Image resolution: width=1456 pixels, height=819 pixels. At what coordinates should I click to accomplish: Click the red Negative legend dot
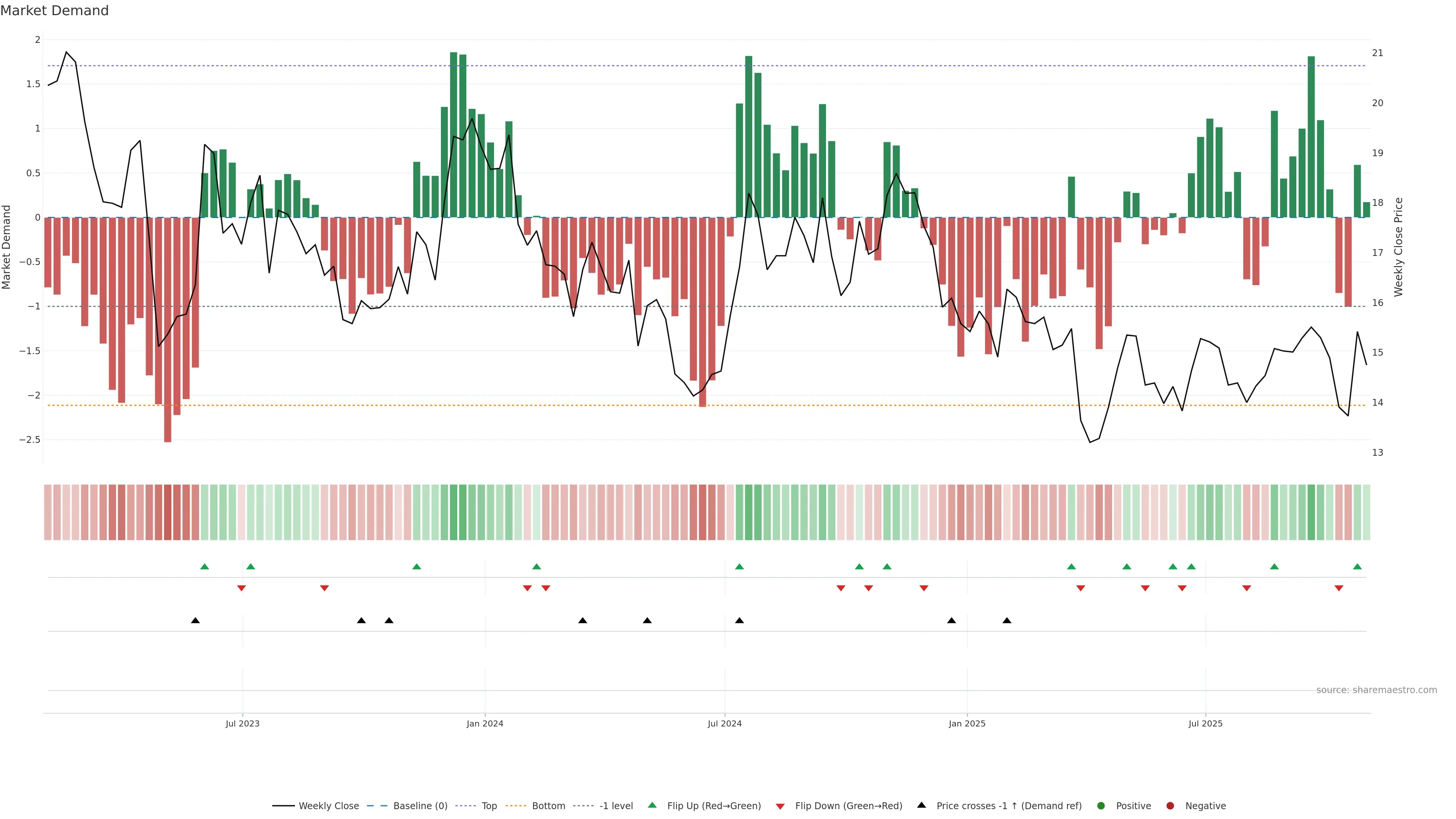pos(1170,805)
